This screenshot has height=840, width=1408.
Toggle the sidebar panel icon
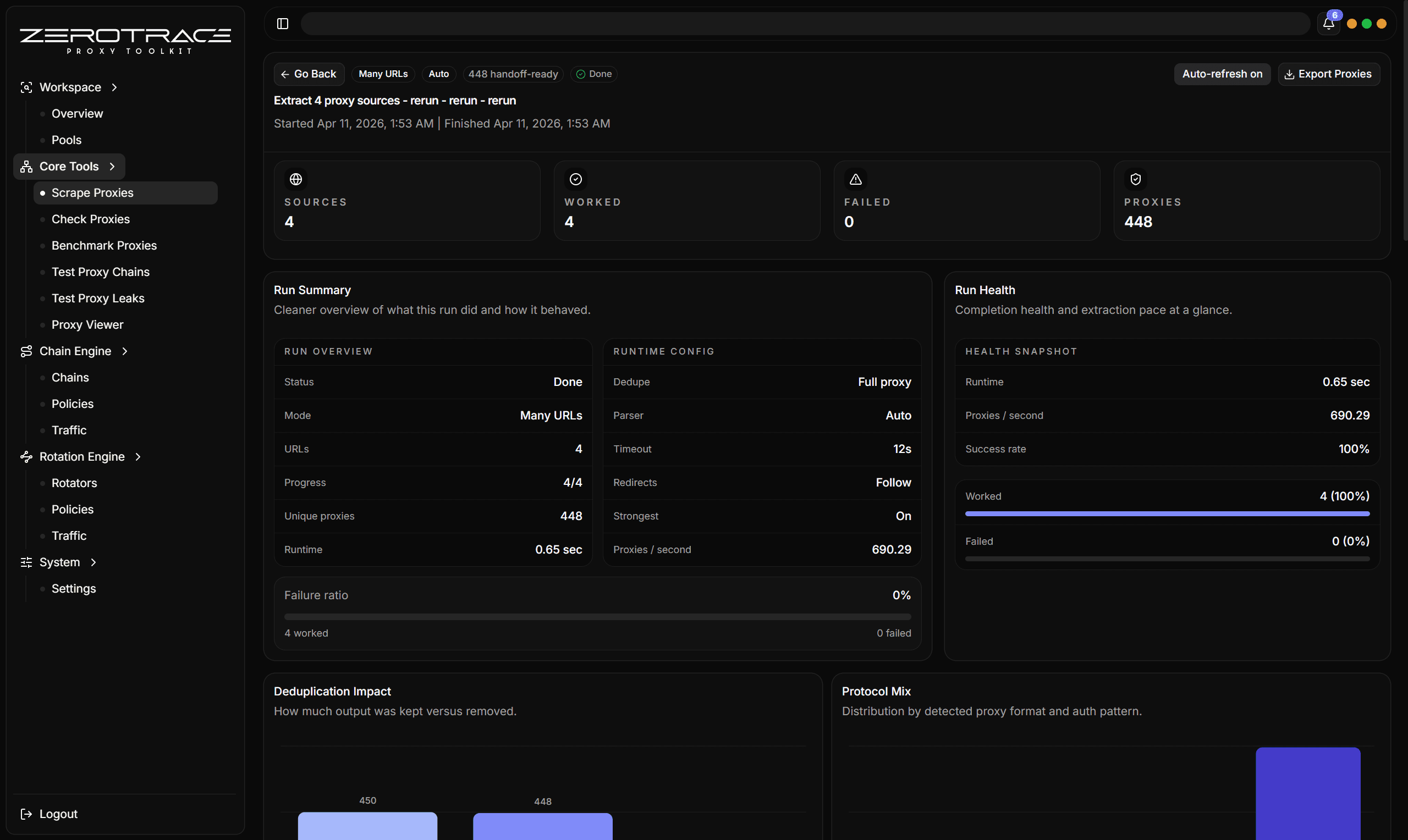pyautogui.click(x=283, y=24)
